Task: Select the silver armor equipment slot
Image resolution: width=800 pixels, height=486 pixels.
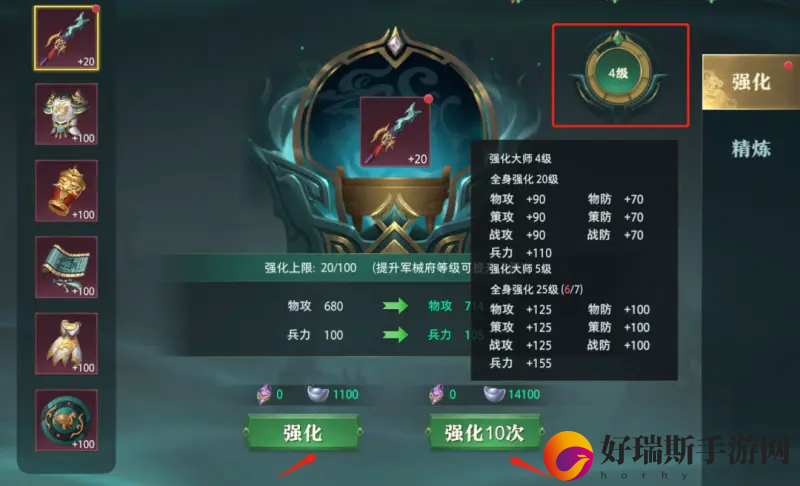Action: point(66,114)
